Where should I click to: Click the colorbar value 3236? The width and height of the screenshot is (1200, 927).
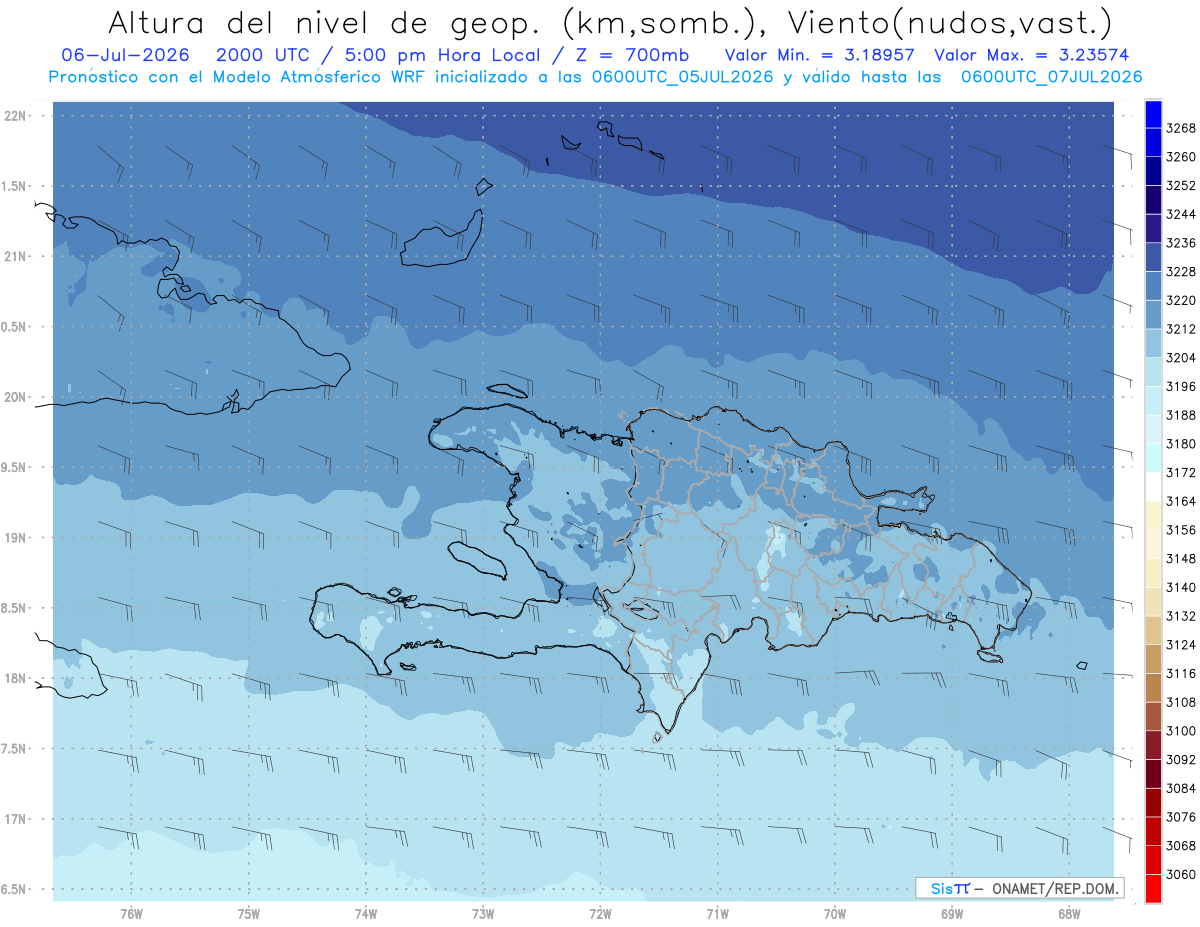pyautogui.click(x=1181, y=243)
